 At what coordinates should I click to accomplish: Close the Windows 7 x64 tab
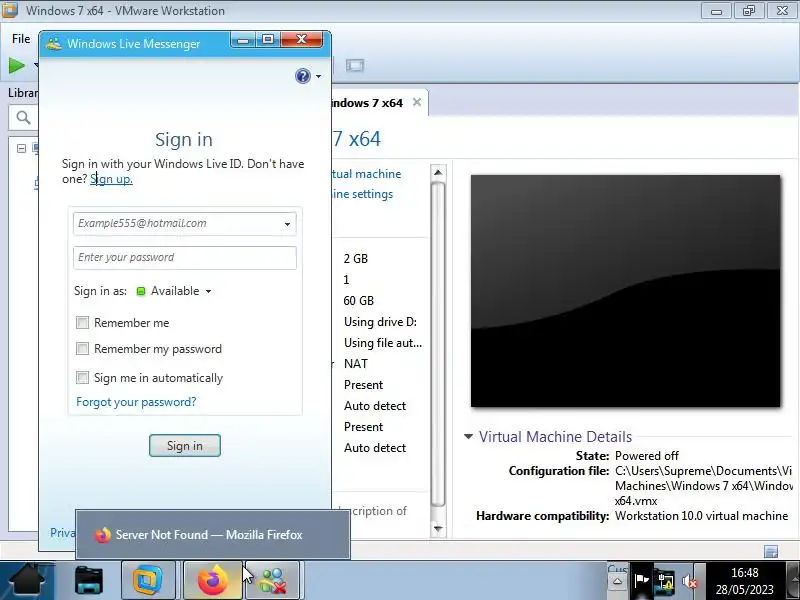tap(417, 102)
